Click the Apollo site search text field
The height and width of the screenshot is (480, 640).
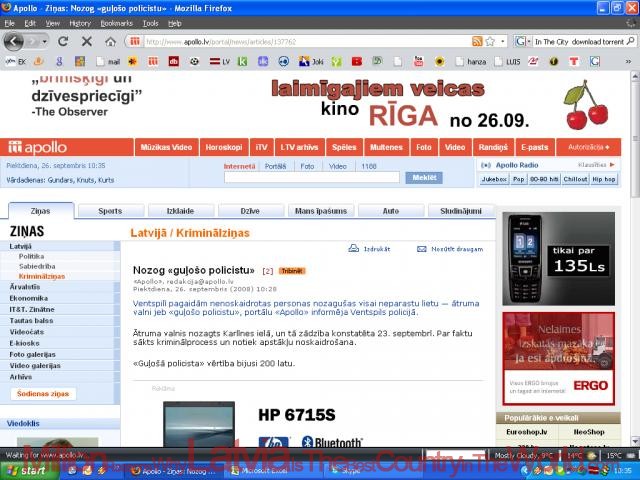point(311,178)
